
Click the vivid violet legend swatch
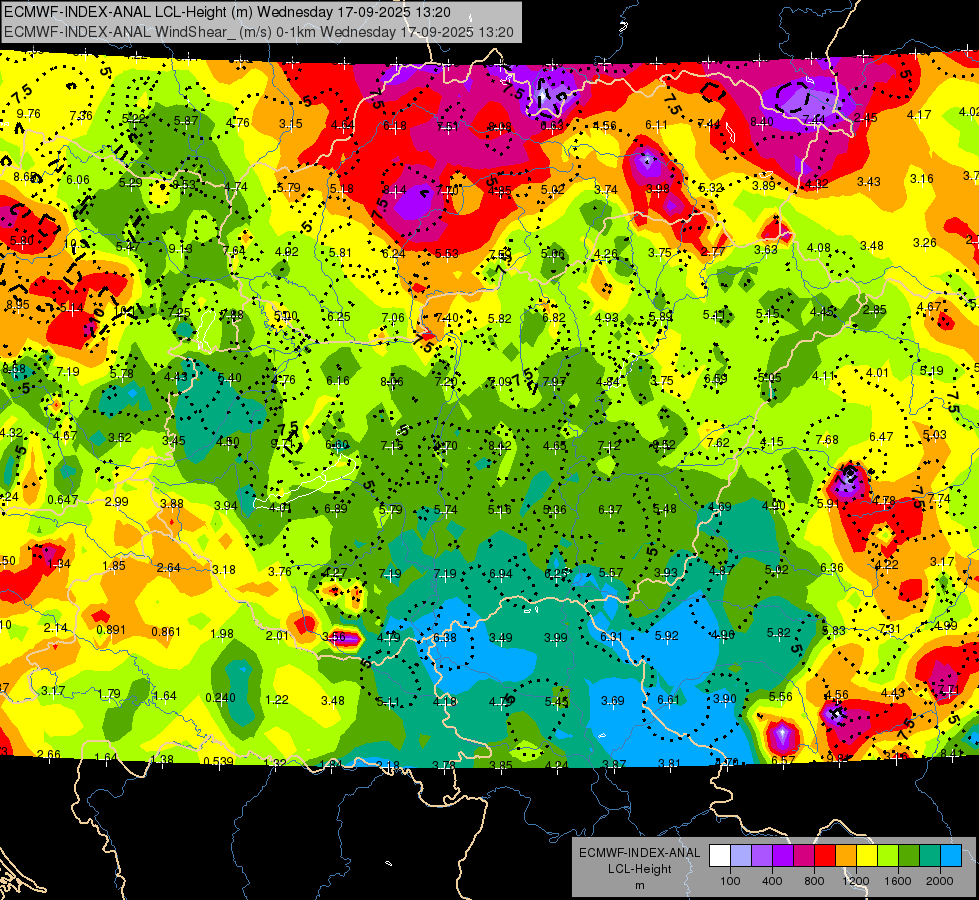click(783, 856)
